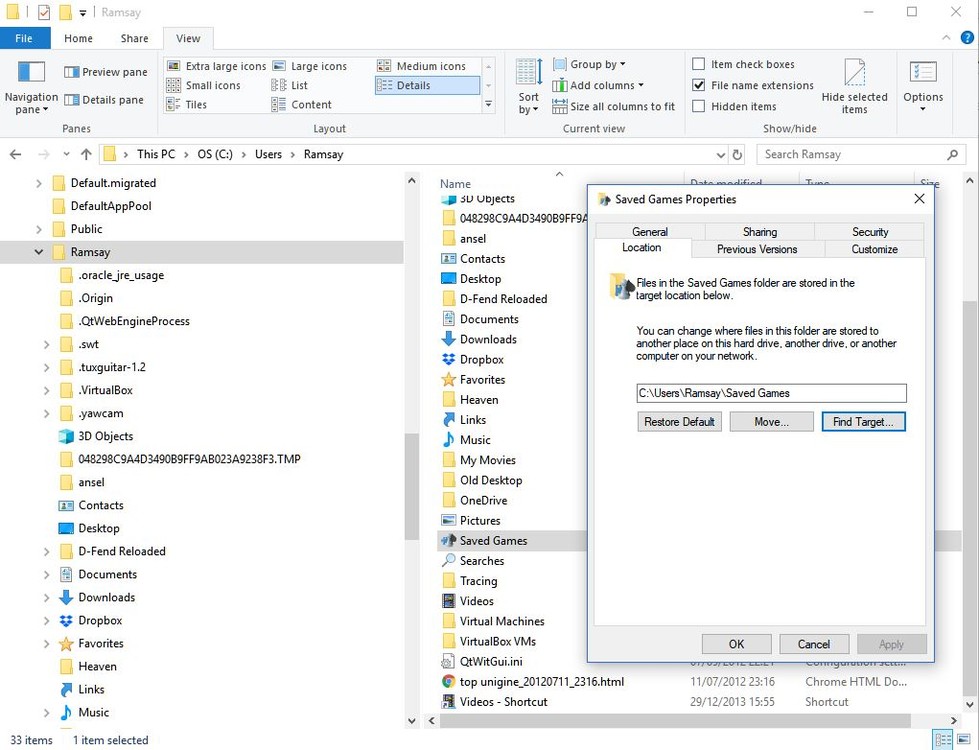Click the Navigation pane icon
This screenshot has height=750, width=979.
(x=30, y=85)
